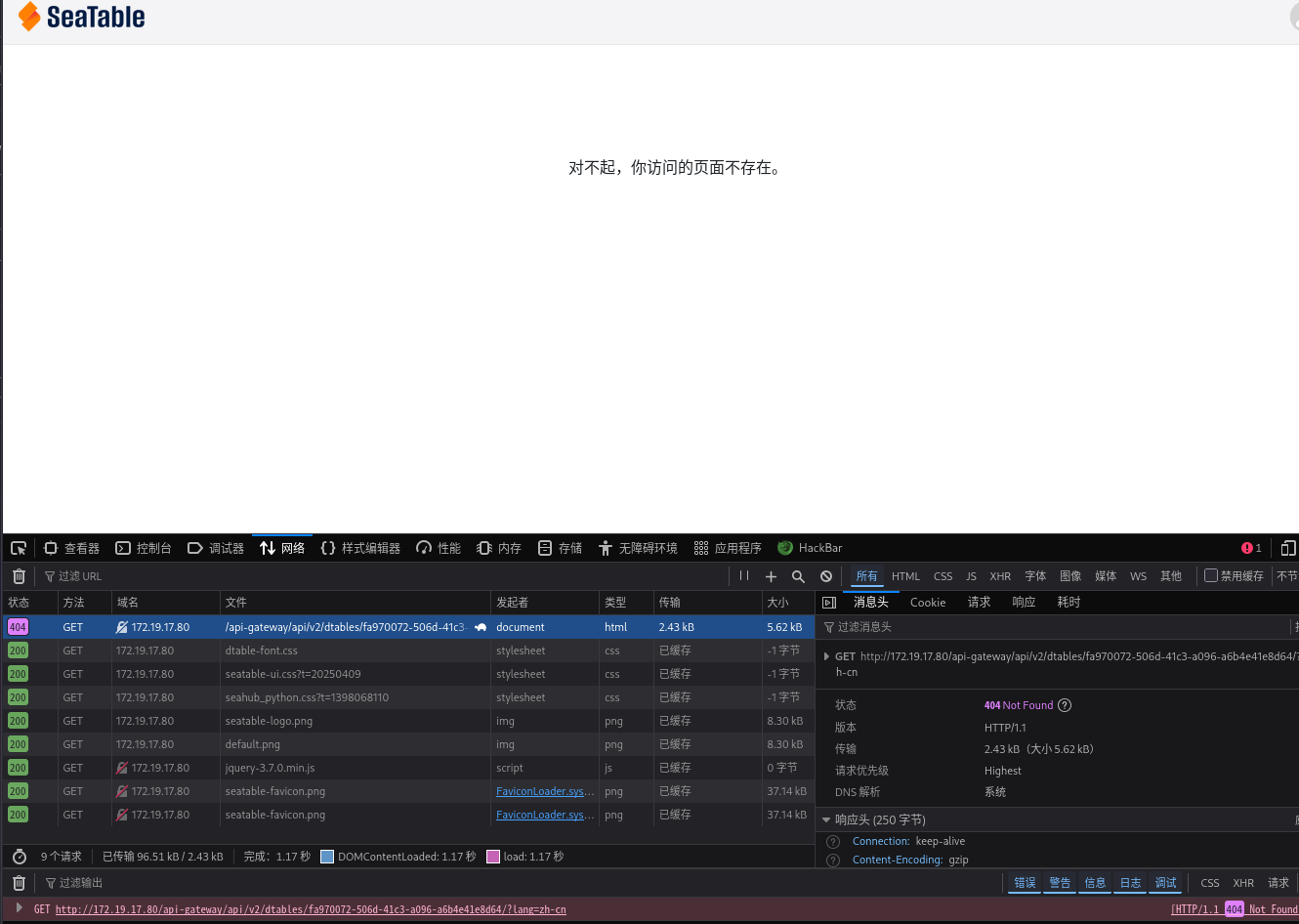Open the Console (控制台) tab
1299x924 pixels.
[144, 548]
